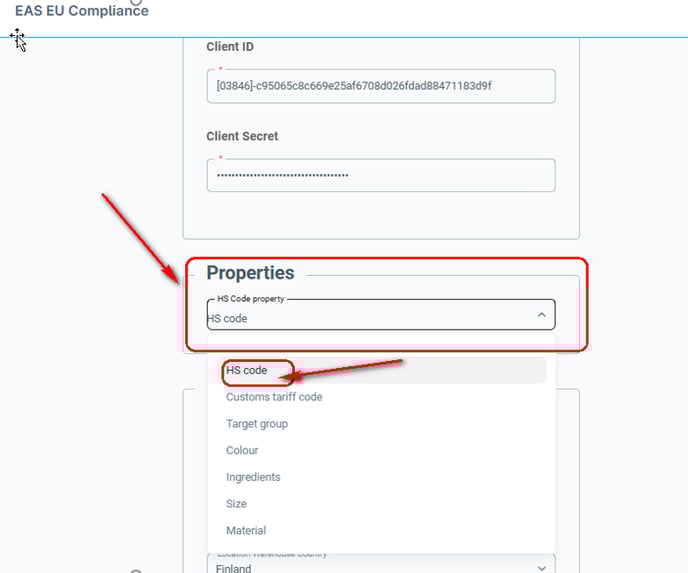688x573 pixels.
Task: Pick the Target group option
Action: (381, 424)
